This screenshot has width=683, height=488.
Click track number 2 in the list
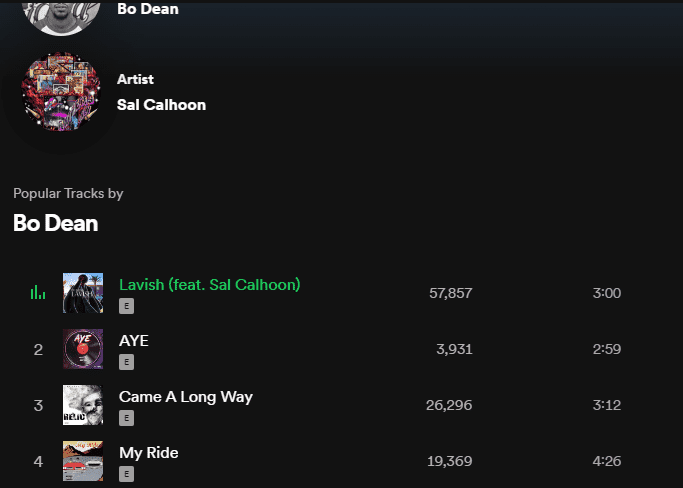pyautogui.click(x=38, y=349)
